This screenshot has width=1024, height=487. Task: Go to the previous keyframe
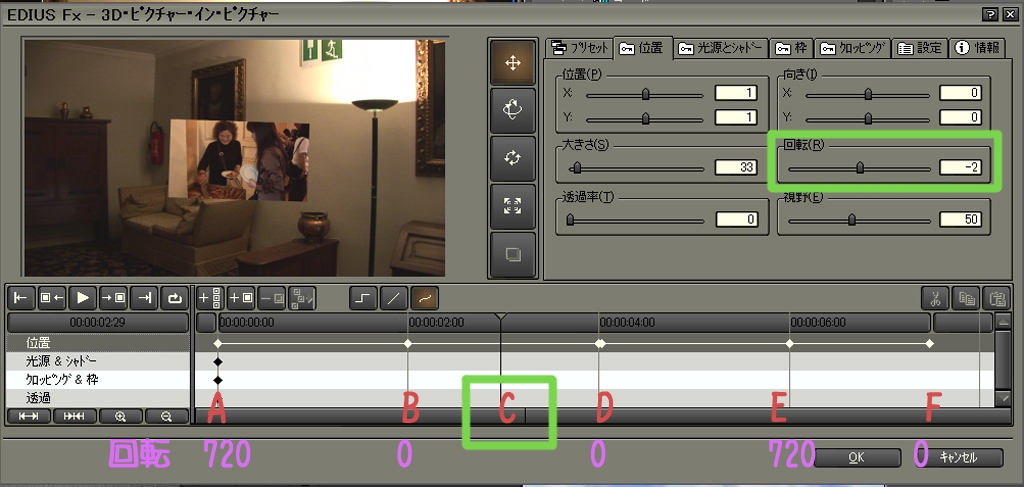click(x=51, y=298)
